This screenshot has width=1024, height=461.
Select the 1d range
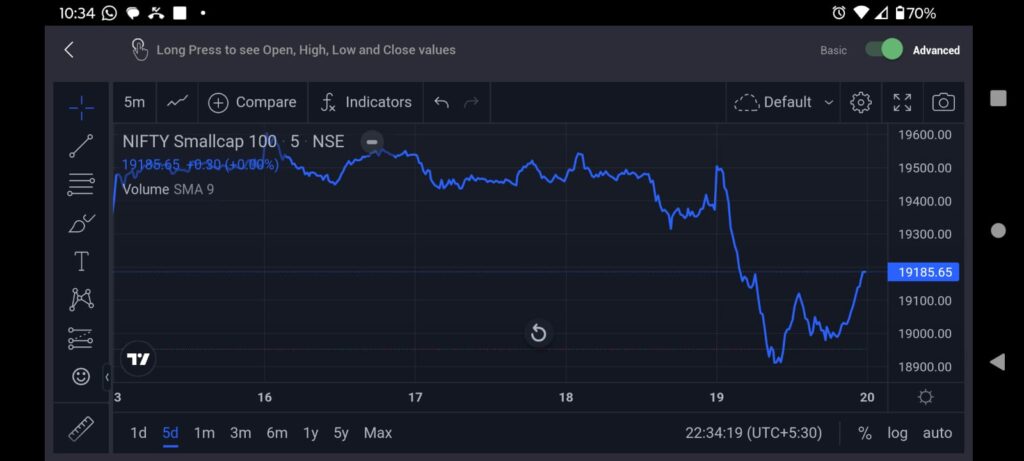pos(138,433)
